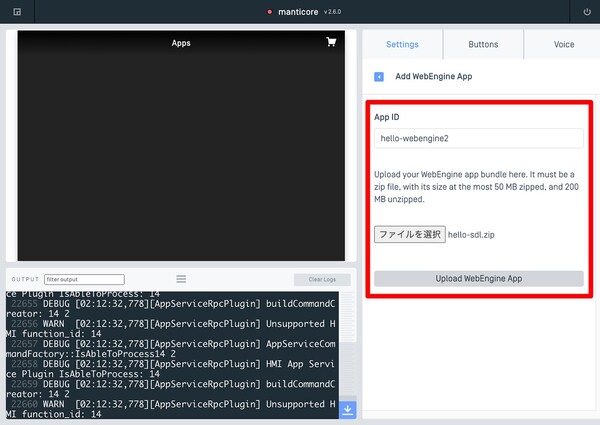The image size is (600, 425).
Task: Click log line number 22656
Action: tap(24, 324)
